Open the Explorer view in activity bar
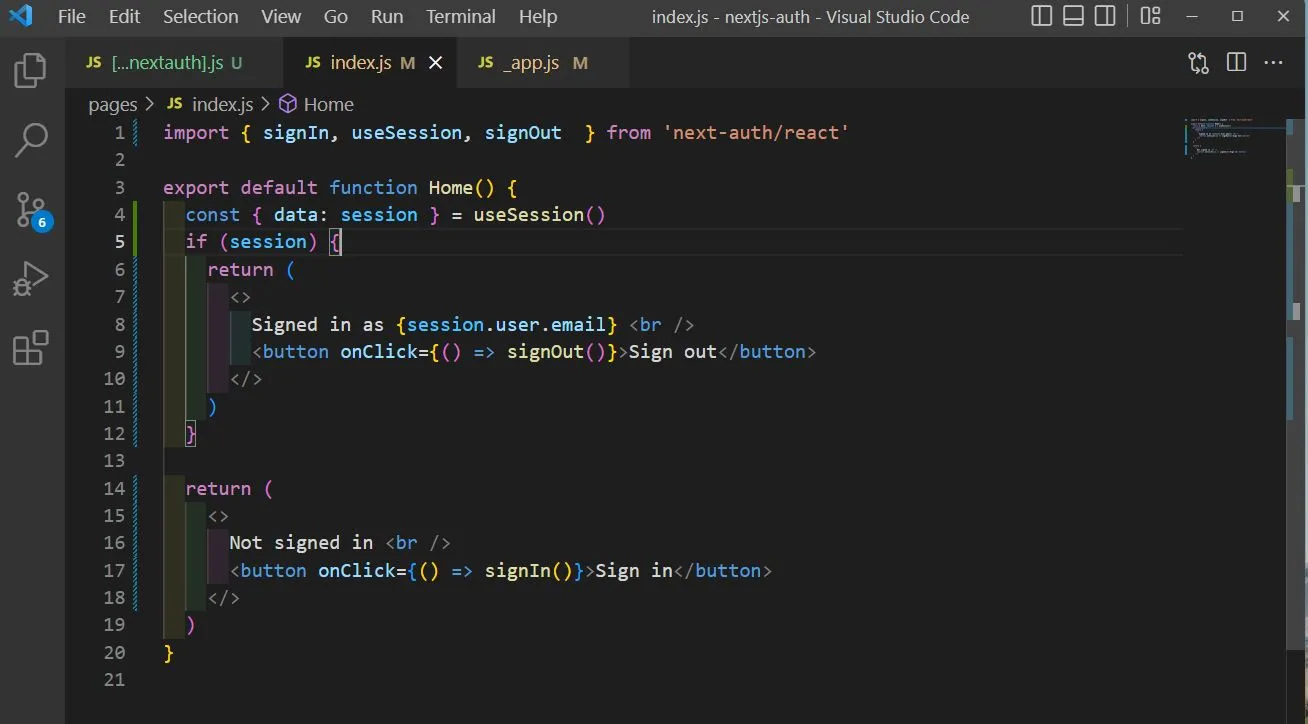 click(x=31, y=70)
